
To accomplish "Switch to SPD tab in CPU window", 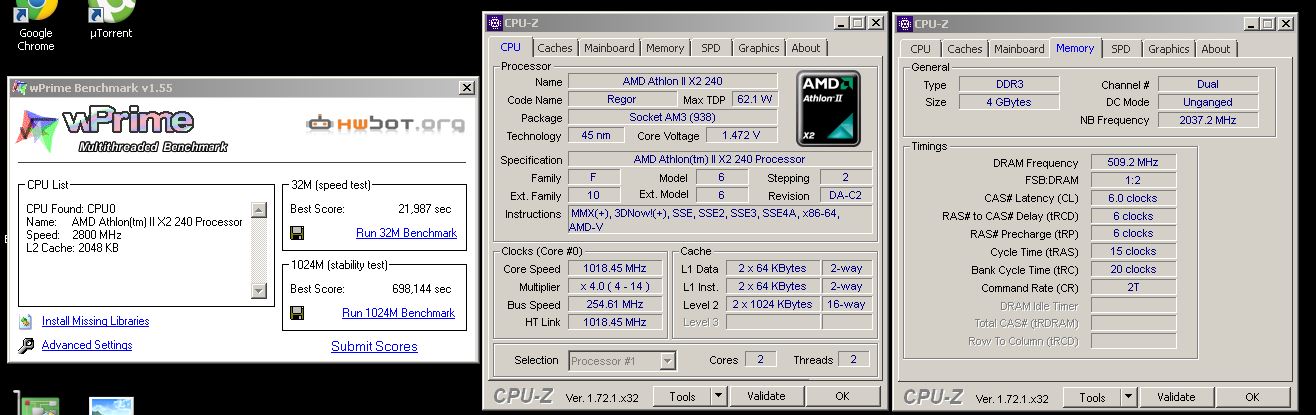I will [x=711, y=48].
